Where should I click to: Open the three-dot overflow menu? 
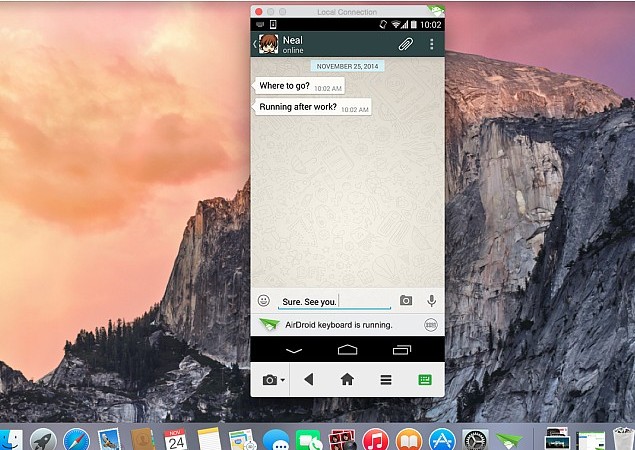432,44
